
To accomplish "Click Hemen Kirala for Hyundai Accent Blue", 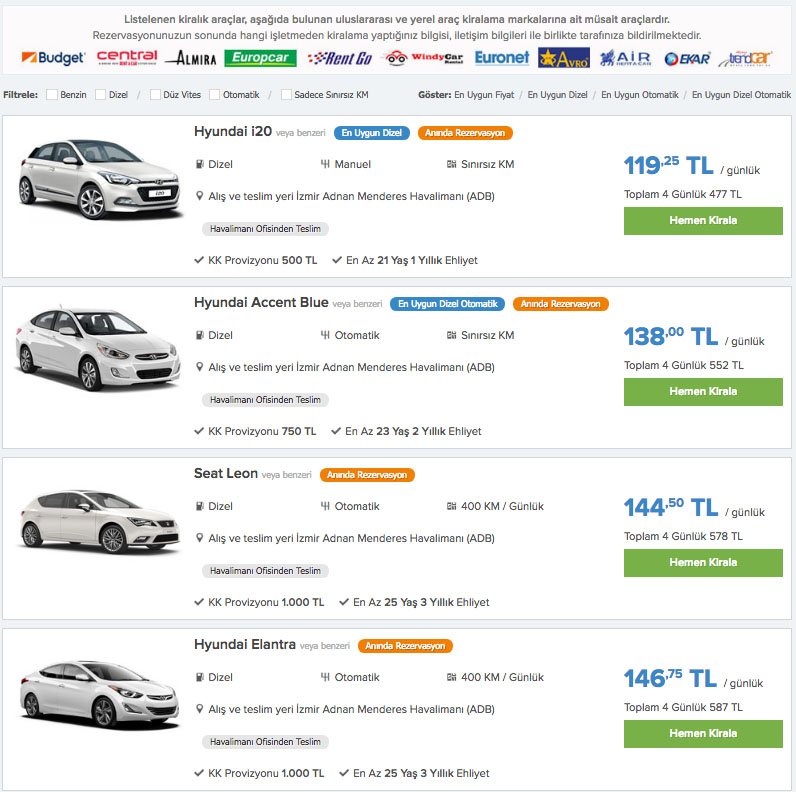I will click(x=703, y=392).
